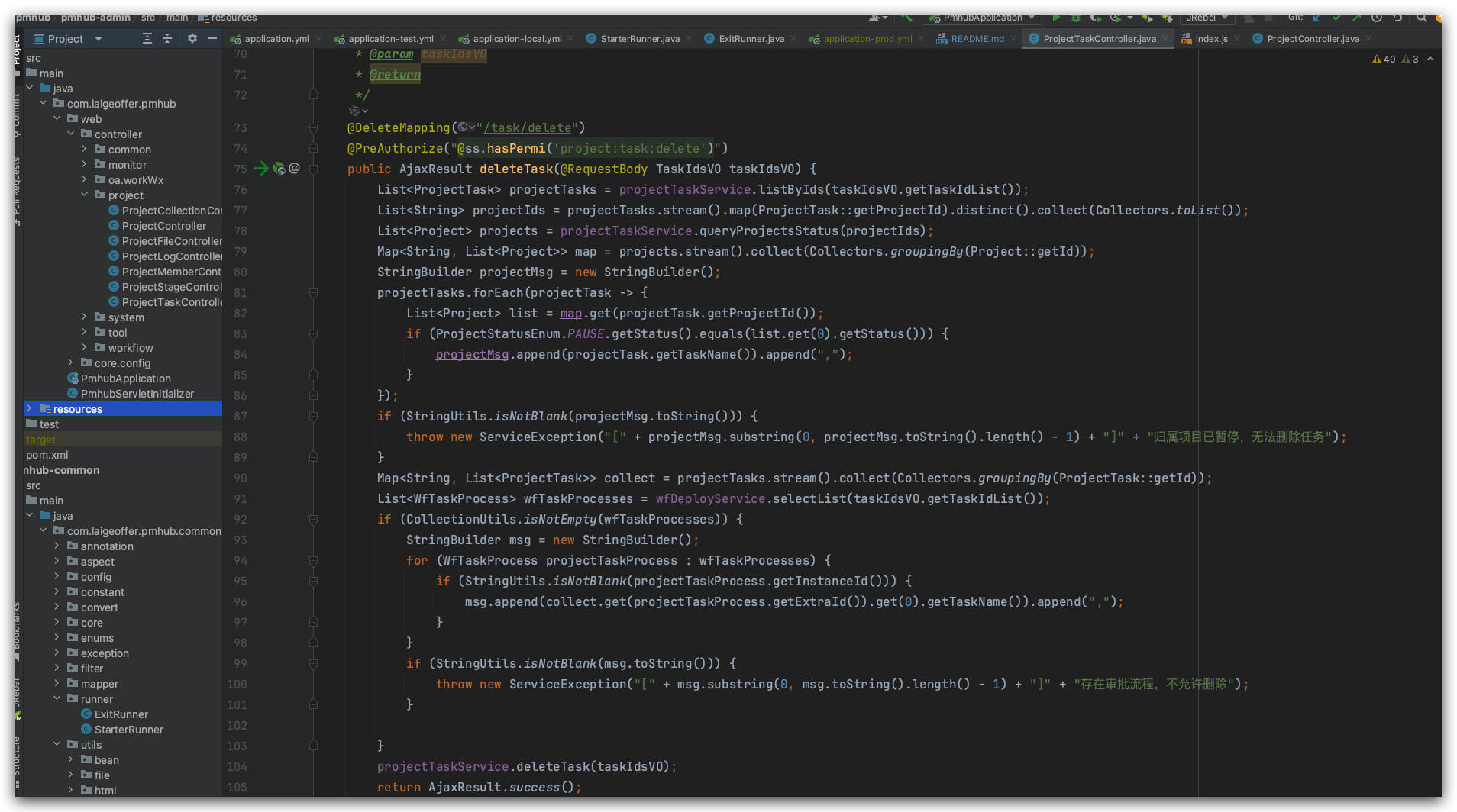Open ProjectController class in project tree

click(x=163, y=226)
